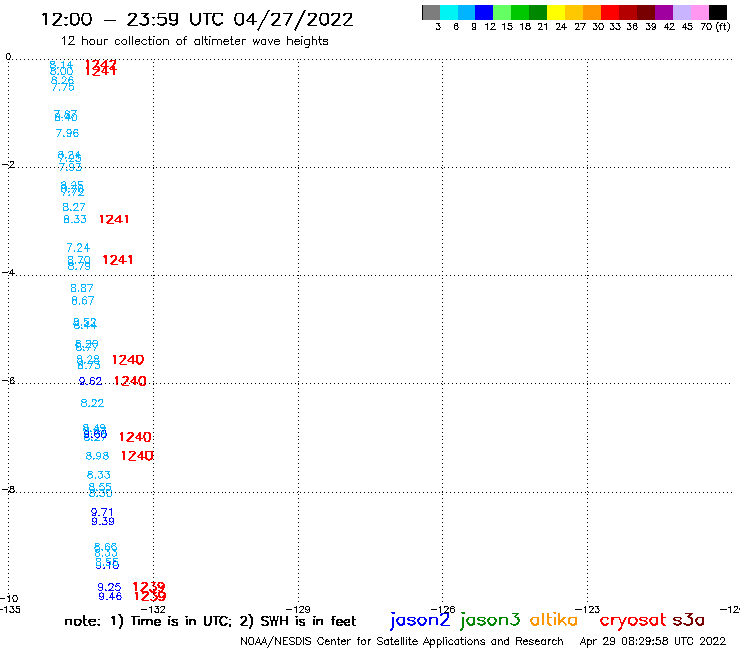Click the 8.33 value beside the 1241 label
Image resolution: width=740 pixels, height=650 pixels.
tap(75, 219)
